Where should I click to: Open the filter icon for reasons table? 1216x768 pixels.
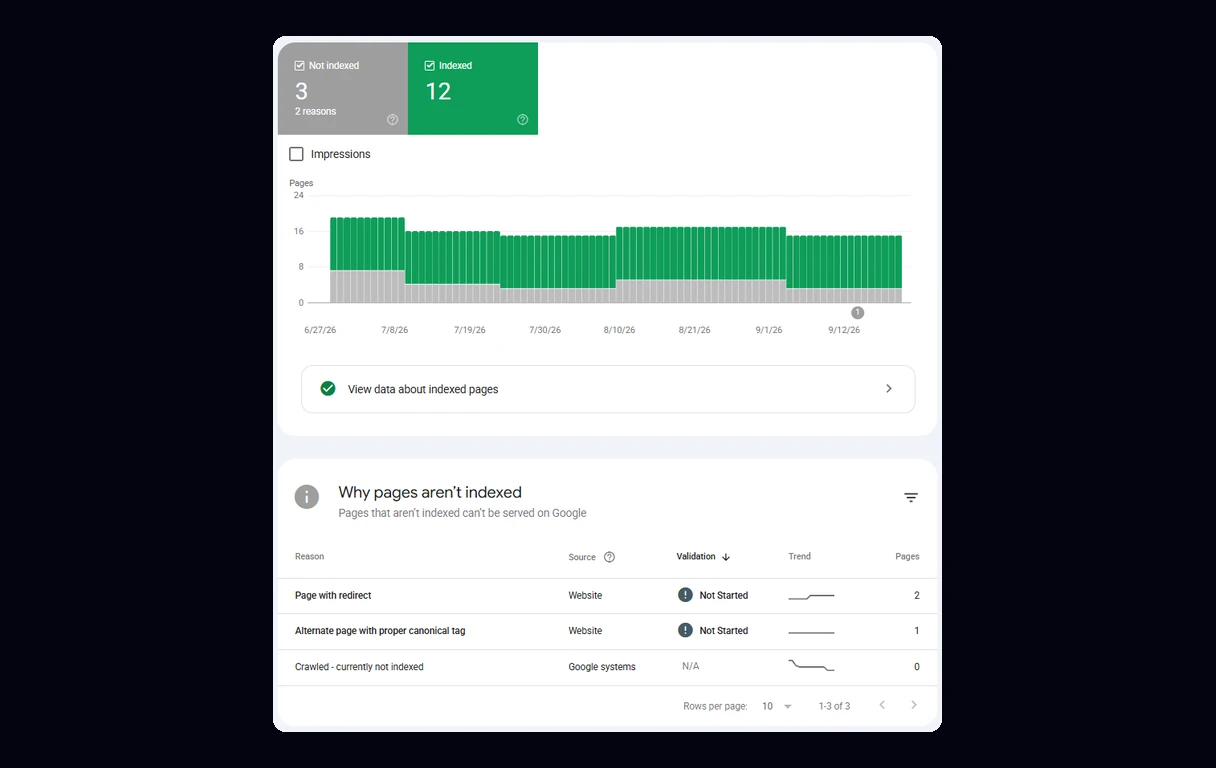point(911,497)
